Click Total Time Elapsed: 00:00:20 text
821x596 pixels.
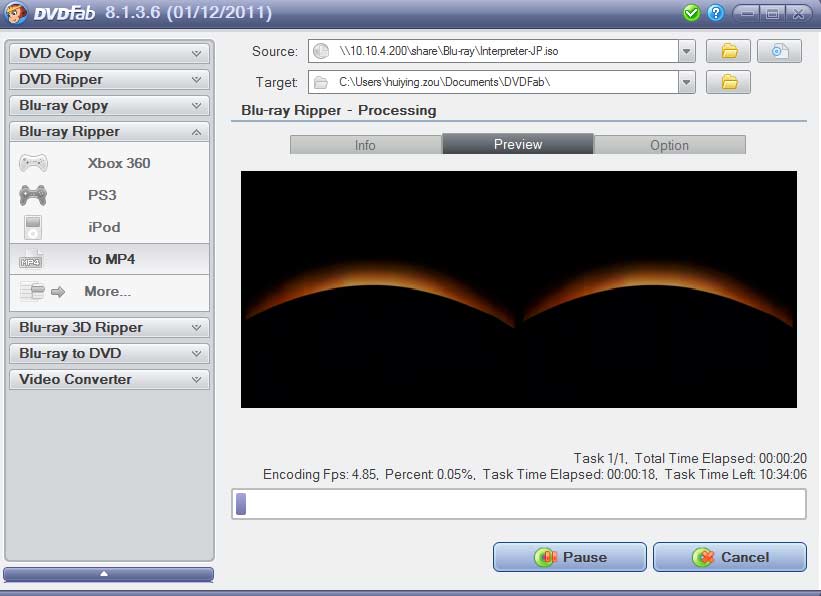(720, 458)
